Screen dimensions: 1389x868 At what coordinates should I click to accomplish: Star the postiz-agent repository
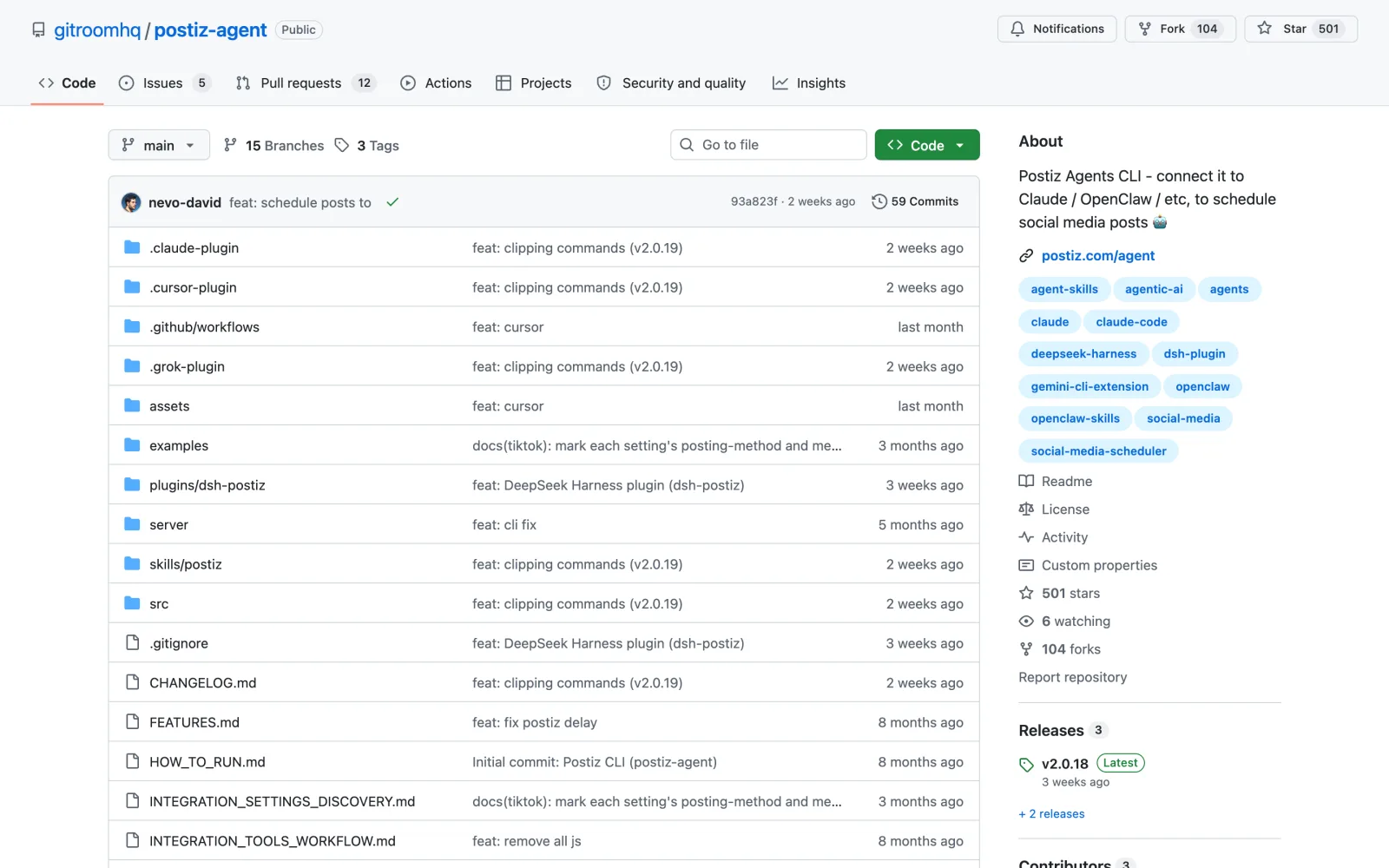[x=1301, y=29]
